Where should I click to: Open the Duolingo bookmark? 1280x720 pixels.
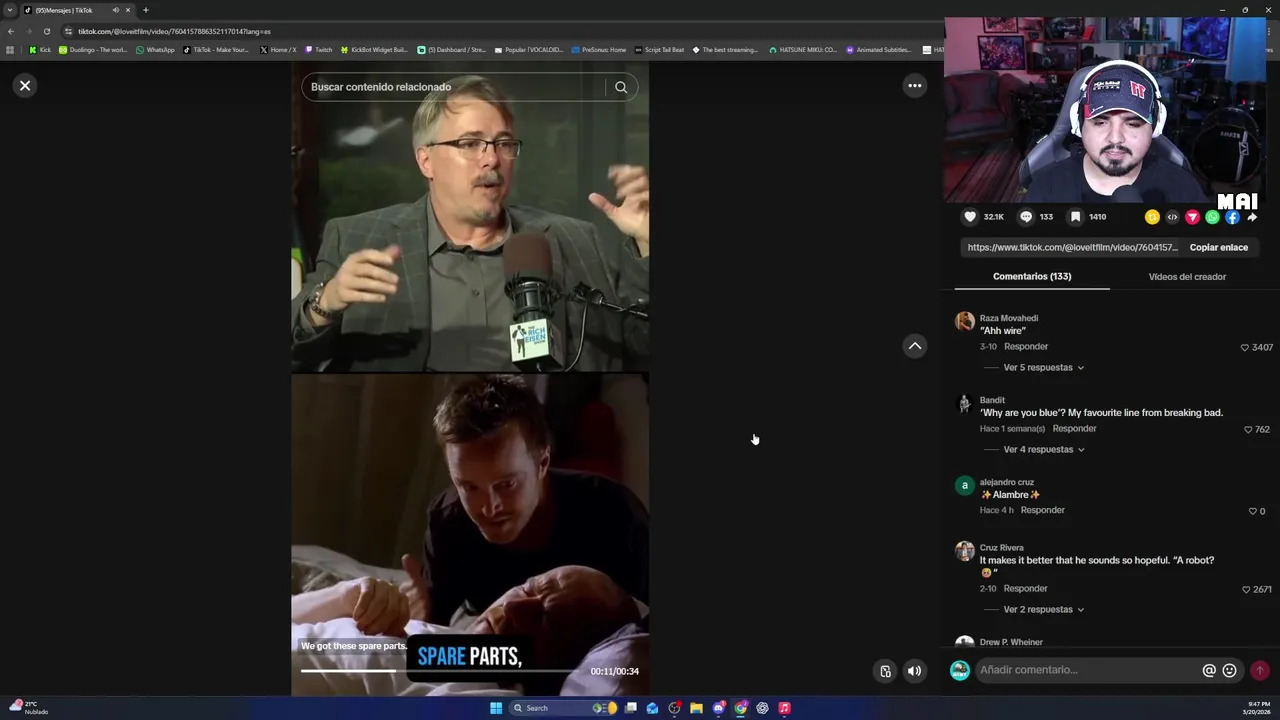point(94,50)
